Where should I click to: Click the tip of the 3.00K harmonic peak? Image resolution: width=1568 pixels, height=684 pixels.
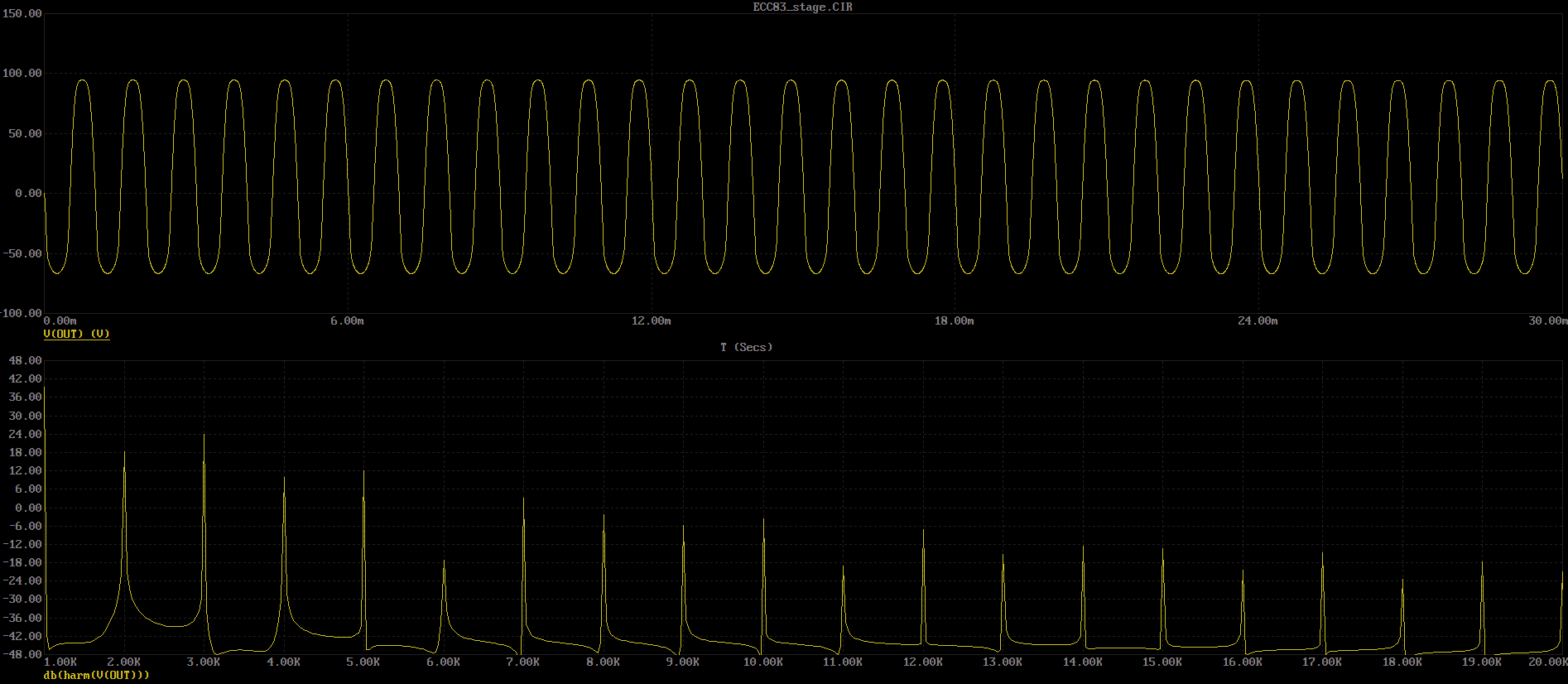tap(204, 435)
